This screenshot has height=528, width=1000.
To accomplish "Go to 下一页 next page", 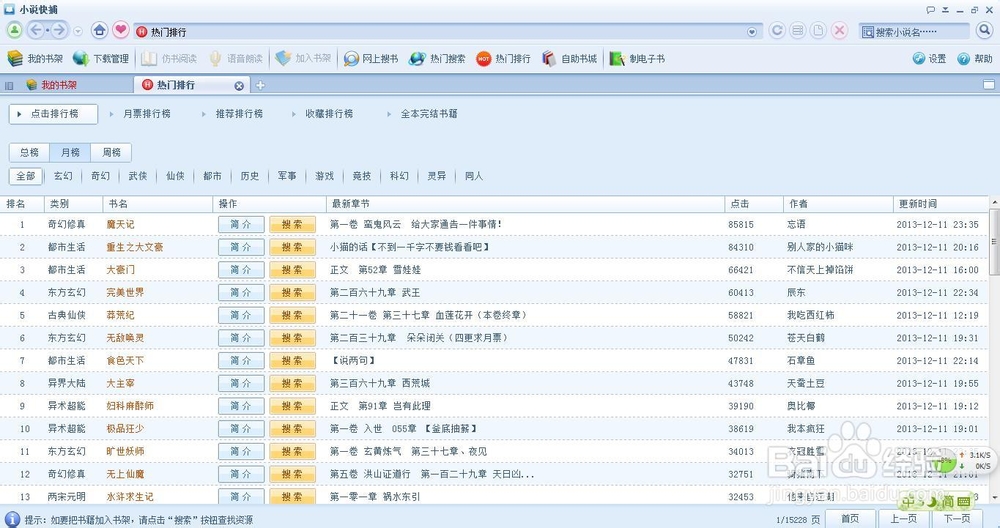I will pyautogui.click(x=957, y=518).
